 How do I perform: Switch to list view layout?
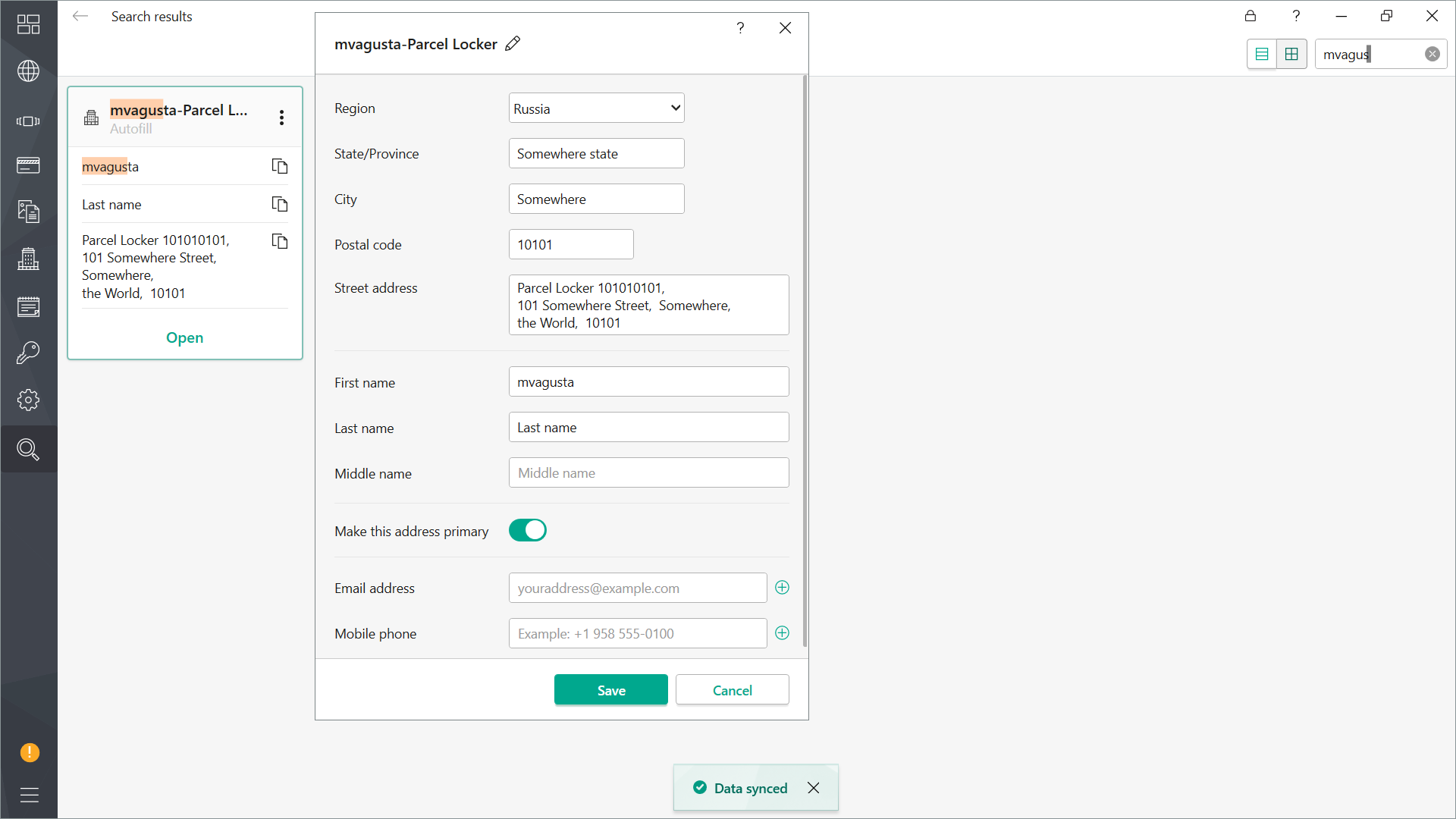pos(1262,54)
